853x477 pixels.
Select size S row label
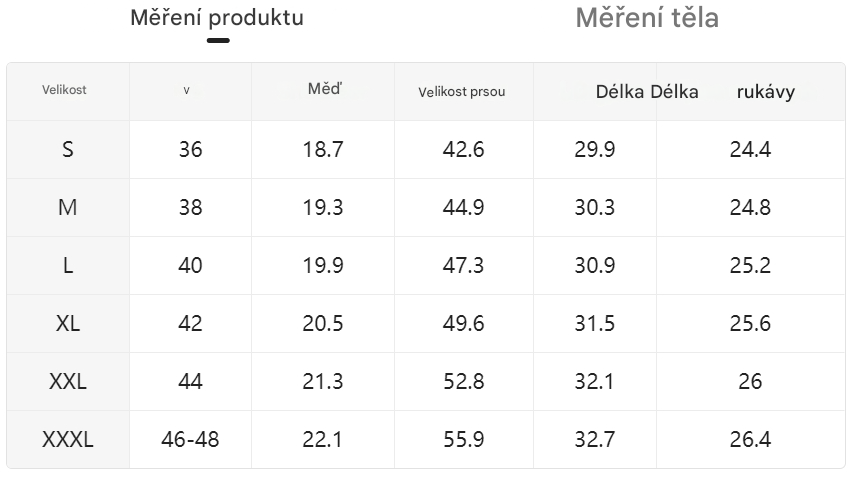click(67, 150)
